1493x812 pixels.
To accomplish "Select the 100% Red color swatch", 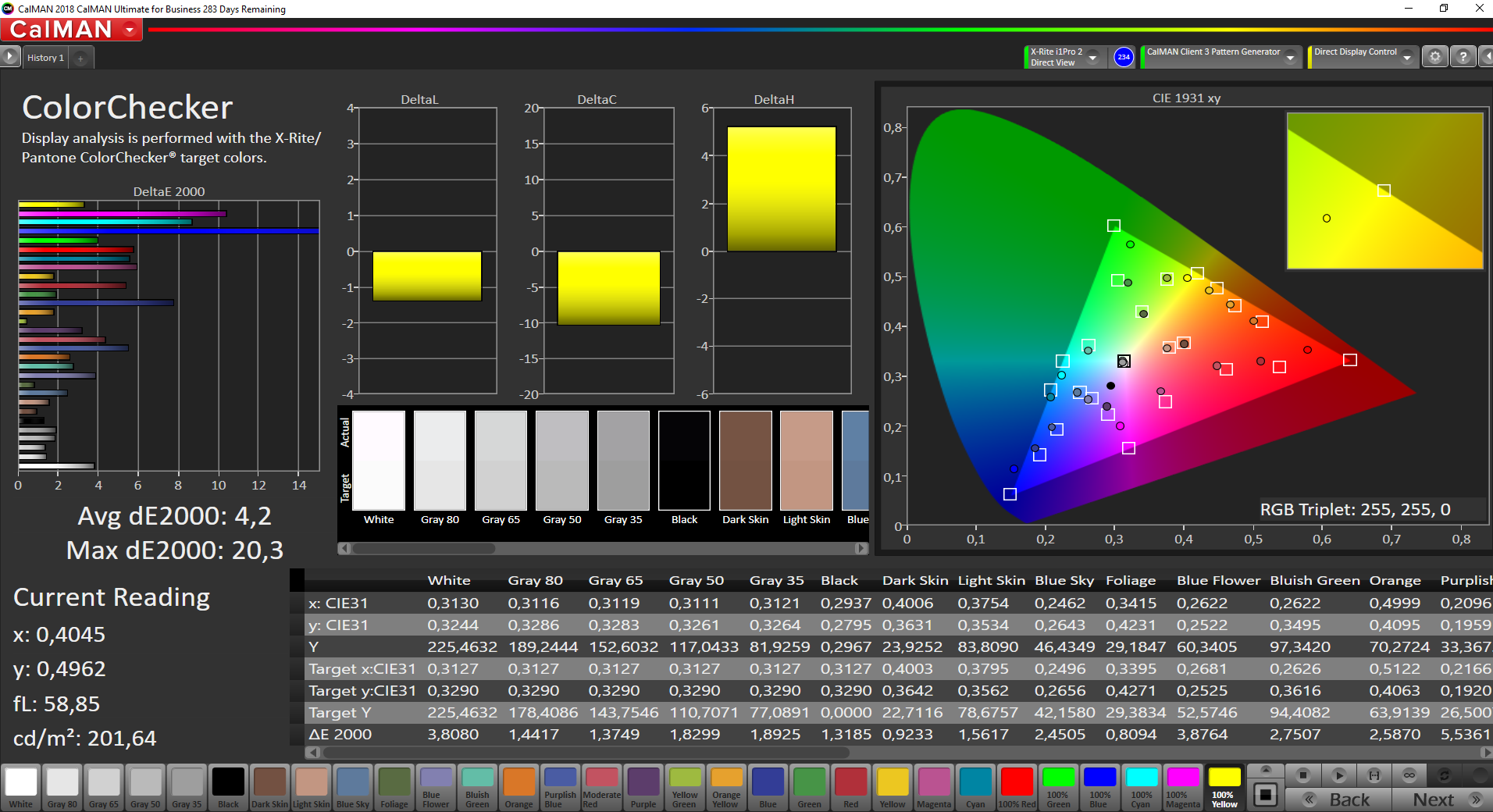I will click(x=1017, y=787).
